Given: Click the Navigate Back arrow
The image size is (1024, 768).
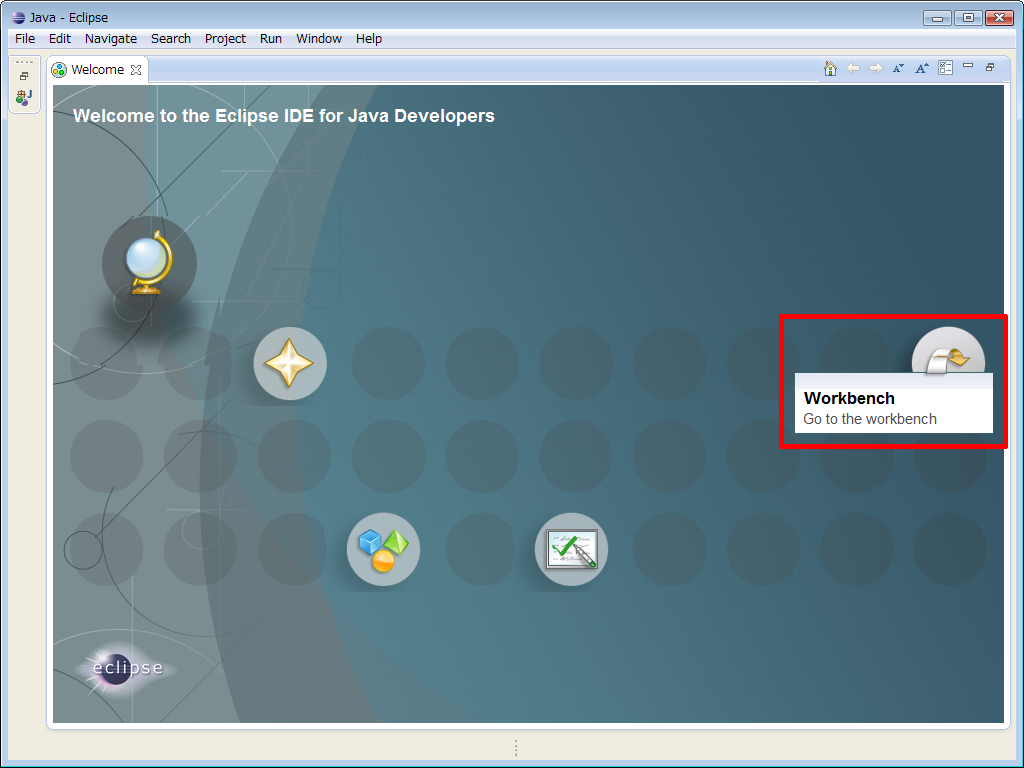Looking at the screenshot, I should [x=853, y=68].
